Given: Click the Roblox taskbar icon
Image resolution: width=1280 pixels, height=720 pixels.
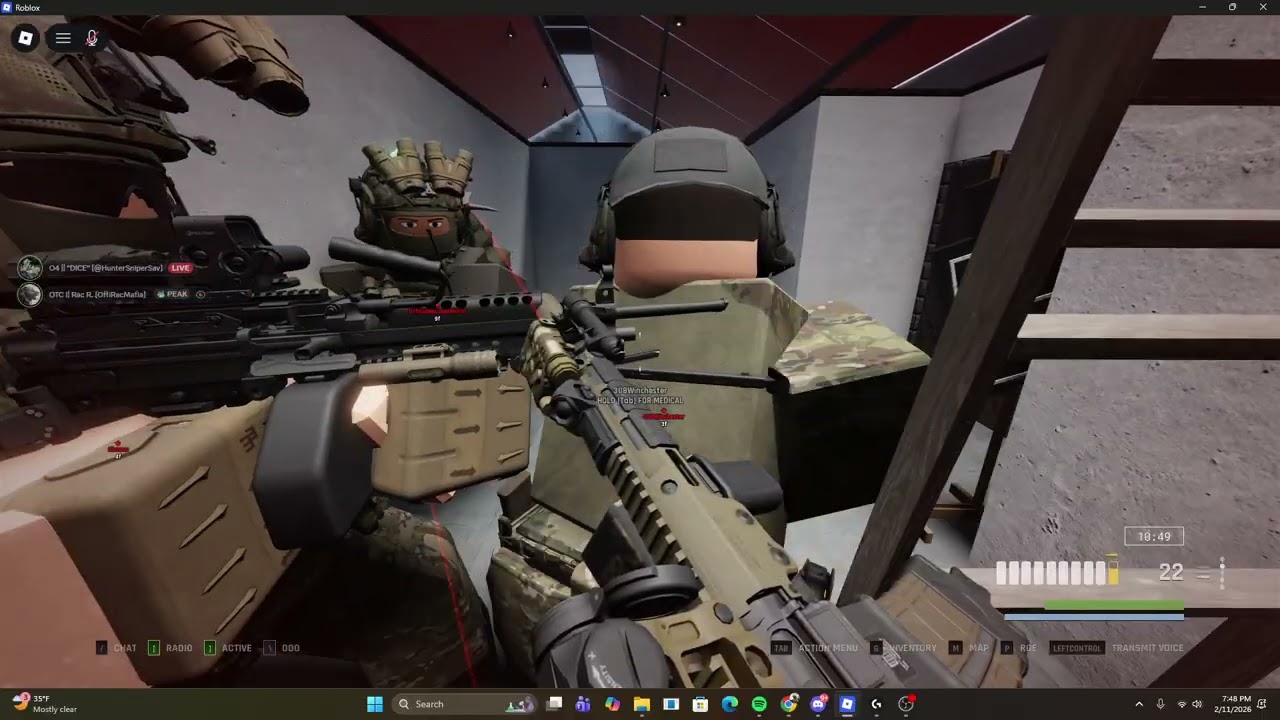Looking at the screenshot, I should (847, 704).
